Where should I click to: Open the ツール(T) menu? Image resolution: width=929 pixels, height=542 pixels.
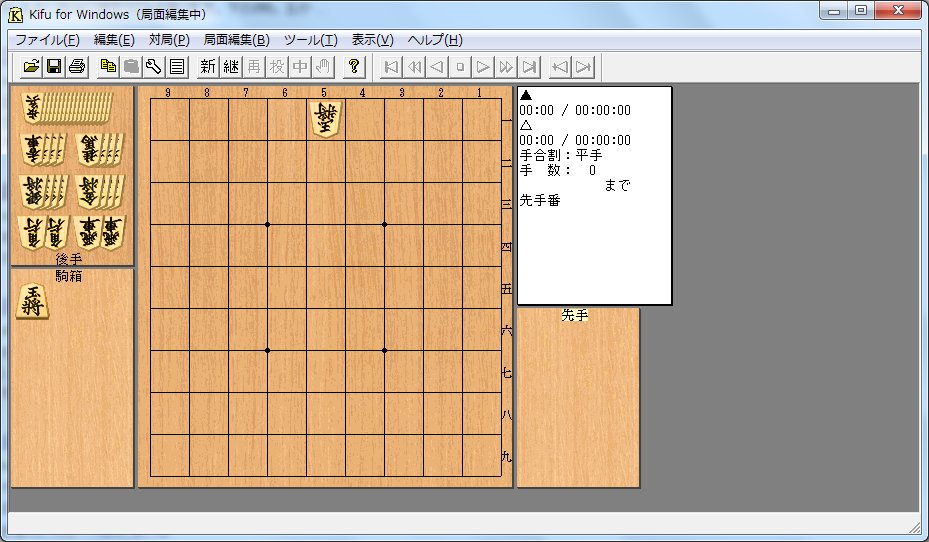click(x=310, y=40)
